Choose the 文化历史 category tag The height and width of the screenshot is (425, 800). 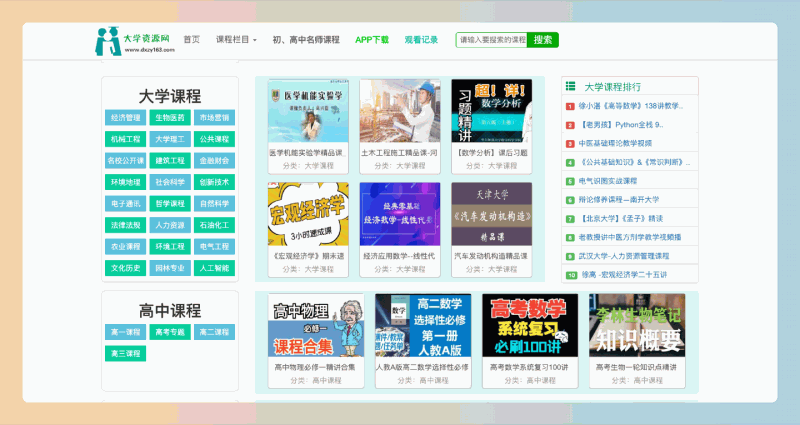[x=126, y=267]
